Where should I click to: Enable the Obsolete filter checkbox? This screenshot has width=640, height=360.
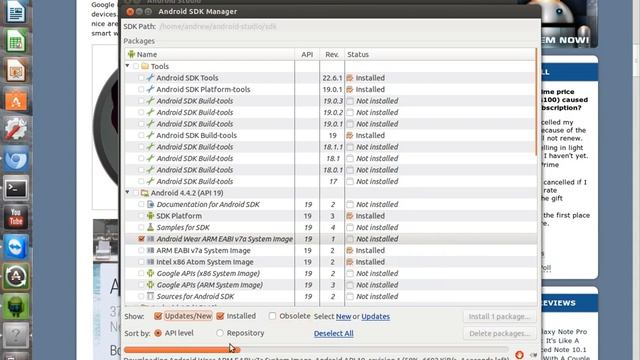click(x=272, y=316)
